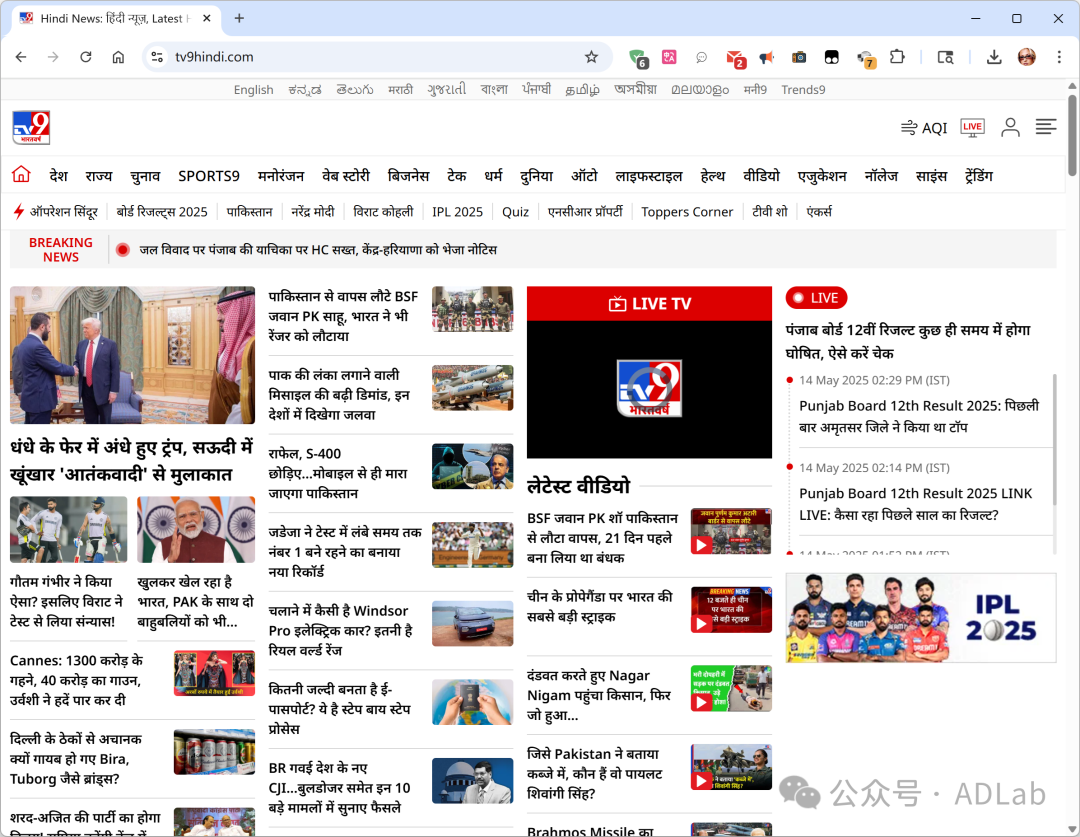Open the एजुकेशन navigation menu
The width and height of the screenshot is (1080, 837).
tap(822, 176)
